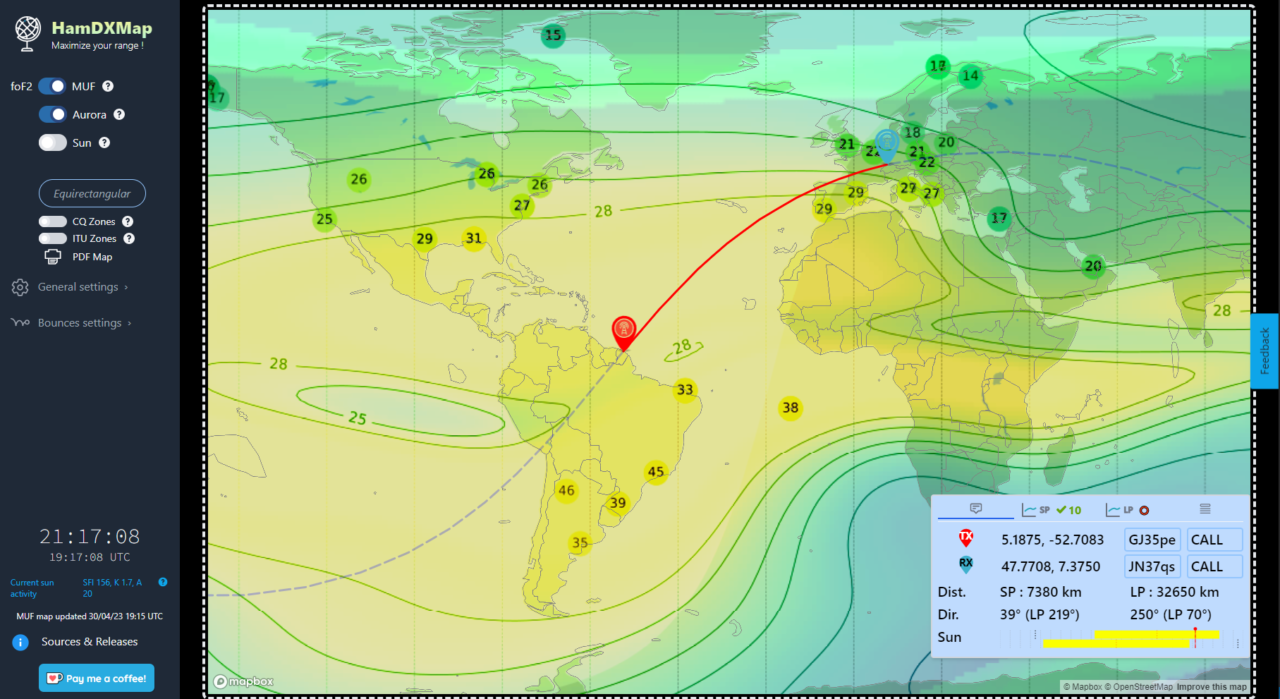Click the help icon next to CQ Zones
Viewport: 1280px width, 699px height.
(127, 222)
